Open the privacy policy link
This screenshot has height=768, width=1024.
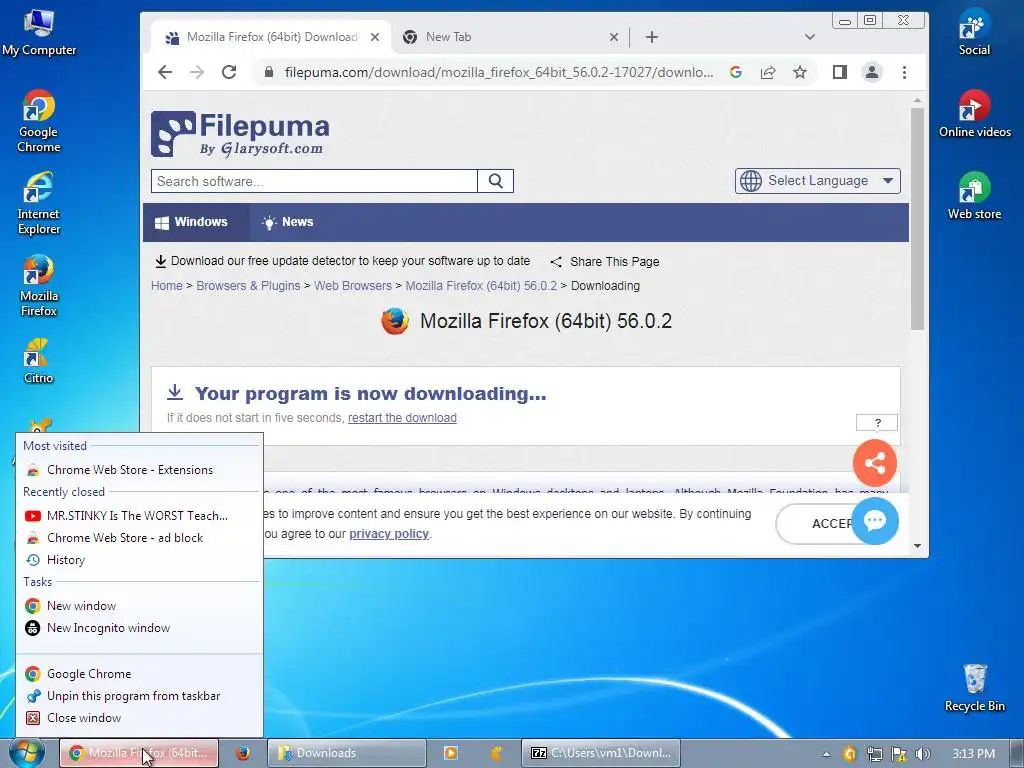(x=389, y=534)
